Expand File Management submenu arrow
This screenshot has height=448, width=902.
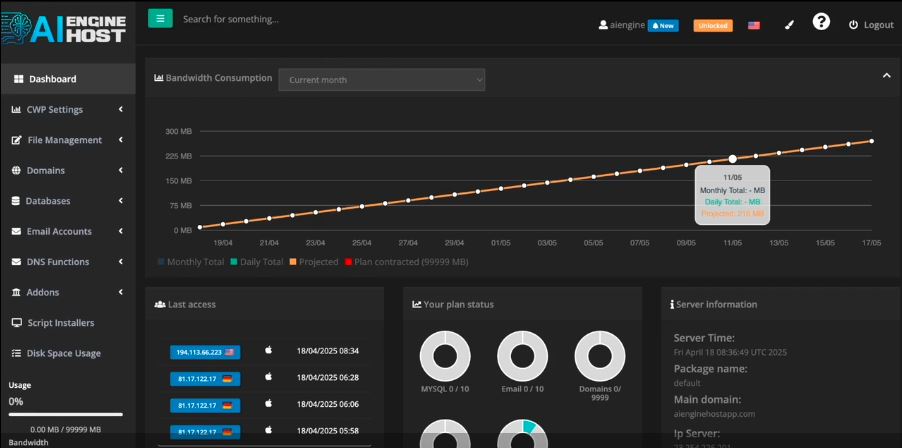121,140
